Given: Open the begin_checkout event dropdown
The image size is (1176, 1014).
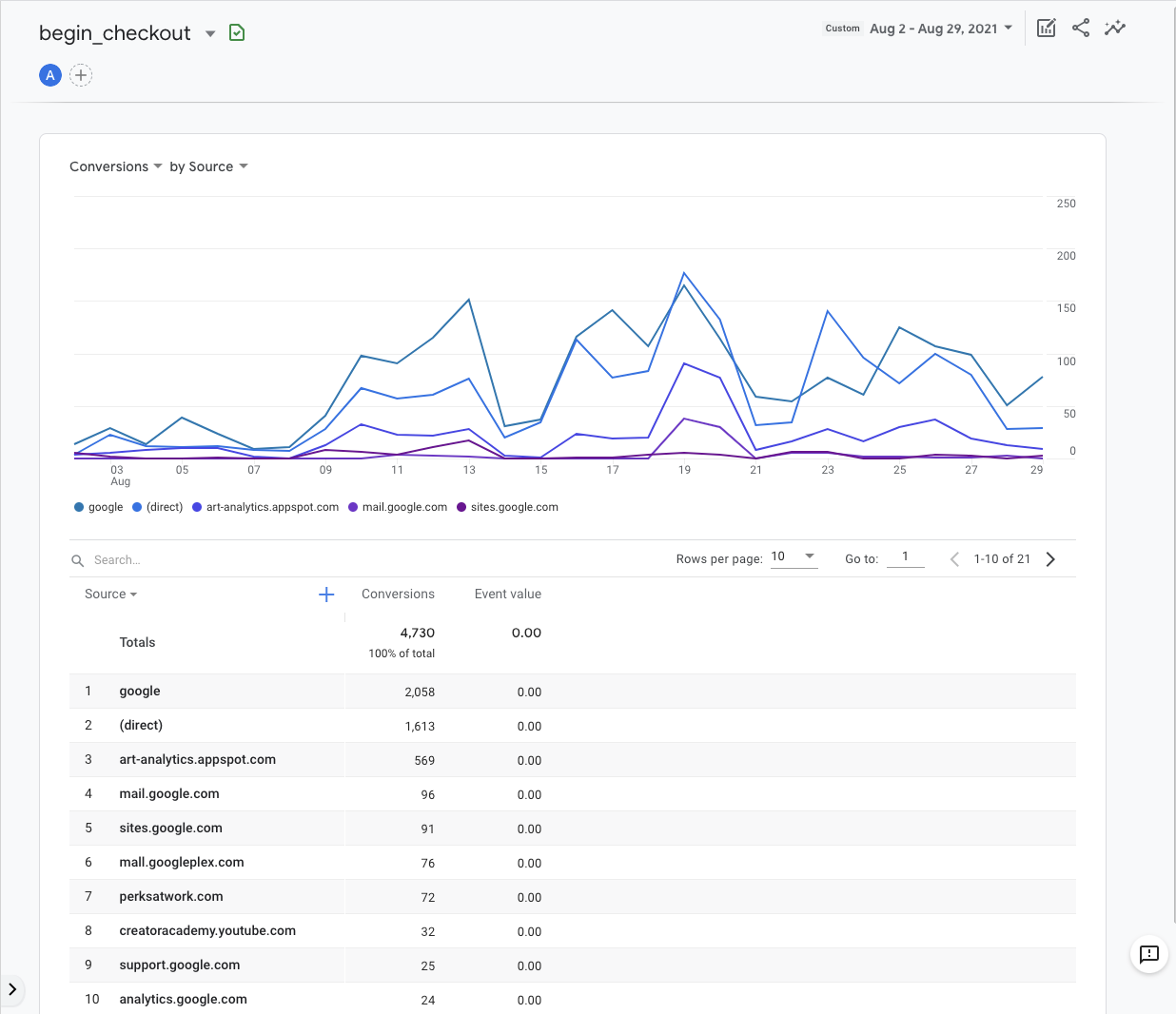Looking at the screenshot, I should pyautogui.click(x=209, y=33).
